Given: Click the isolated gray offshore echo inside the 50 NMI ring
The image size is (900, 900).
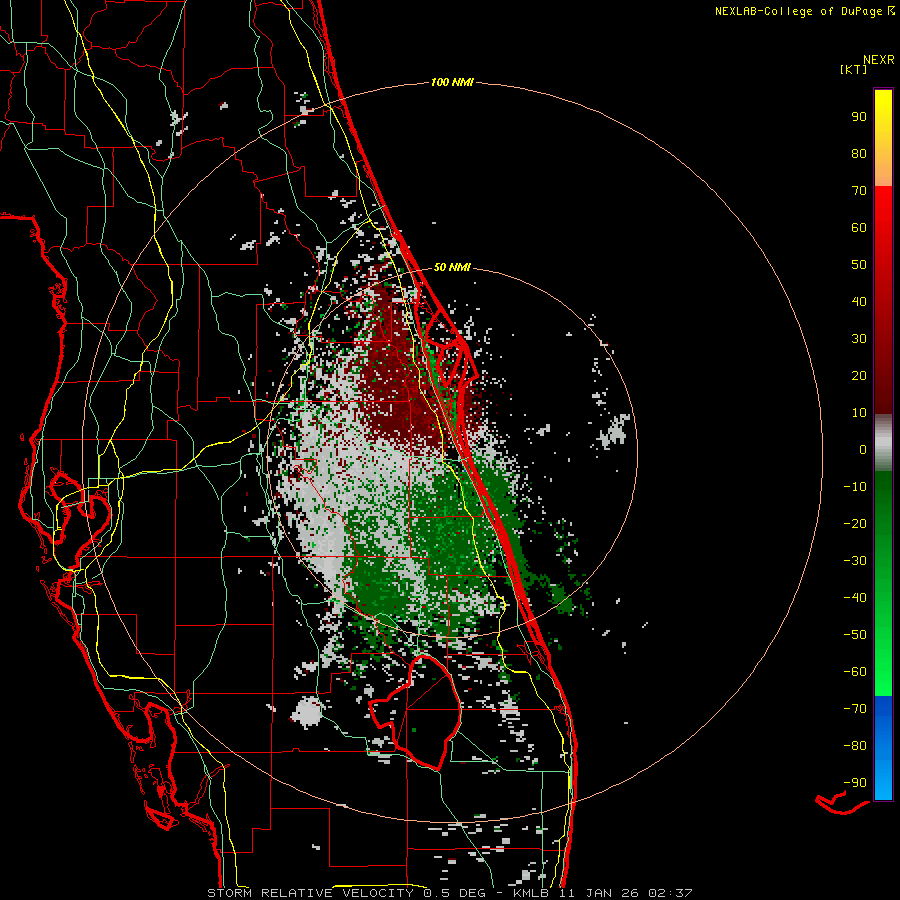Looking at the screenshot, I should [613, 431].
